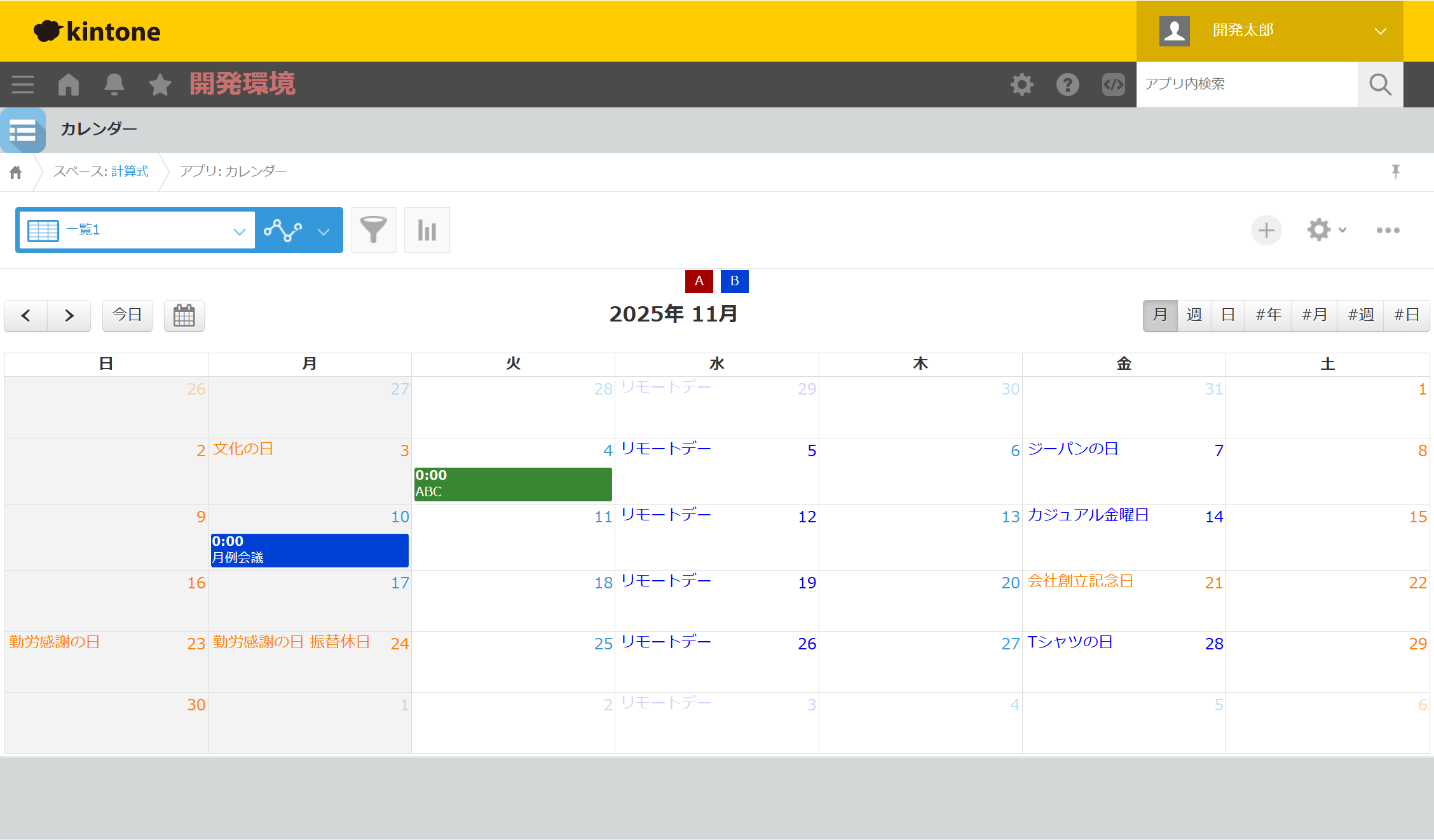The width and height of the screenshot is (1434, 840).
Task: Click the pin icon in breadcrumb bar
Action: (x=1395, y=172)
